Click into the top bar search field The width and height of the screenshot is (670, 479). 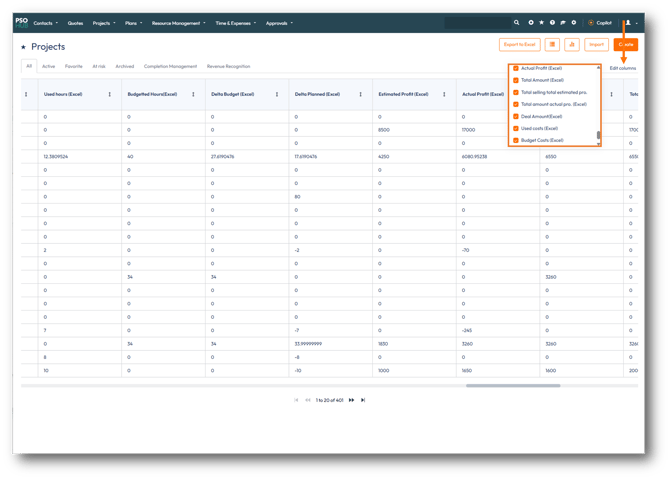click(478, 23)
